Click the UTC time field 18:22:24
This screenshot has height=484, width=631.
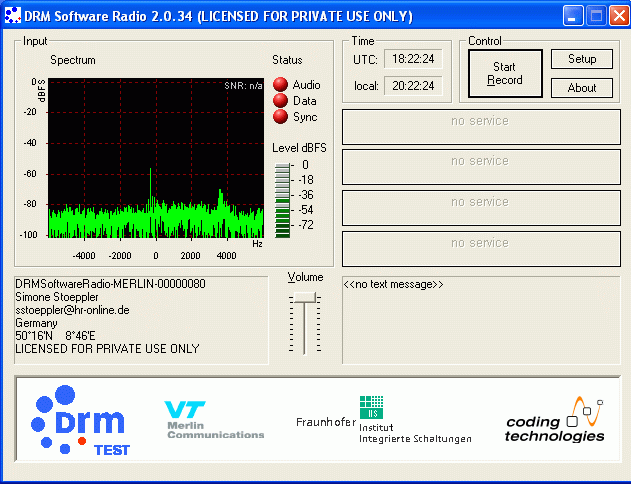point(413,59)
